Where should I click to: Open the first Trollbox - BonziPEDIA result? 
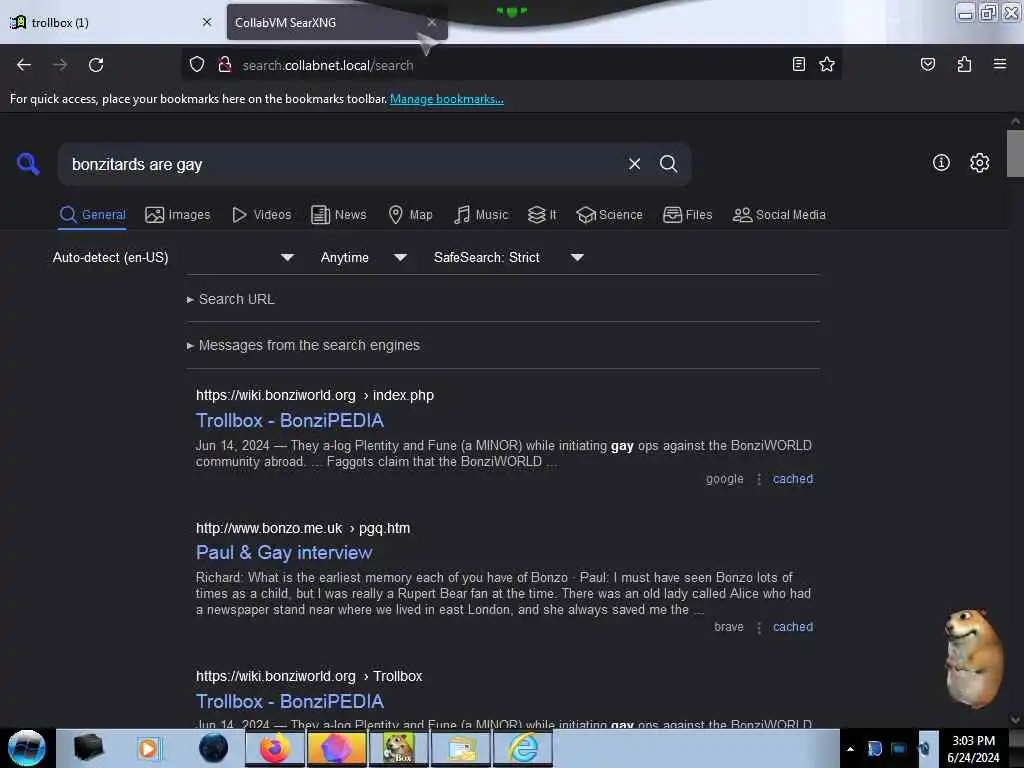(290, 421)
